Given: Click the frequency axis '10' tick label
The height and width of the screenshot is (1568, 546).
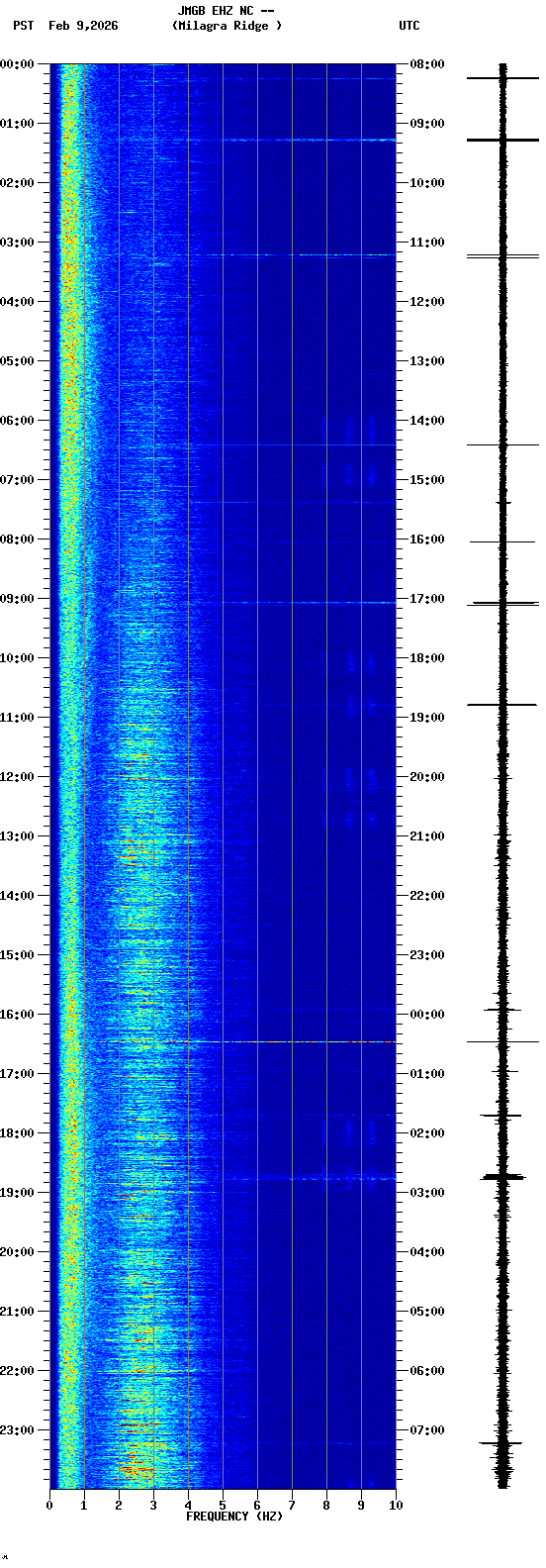Looking at the screenshot, I should pos(396,1506).
